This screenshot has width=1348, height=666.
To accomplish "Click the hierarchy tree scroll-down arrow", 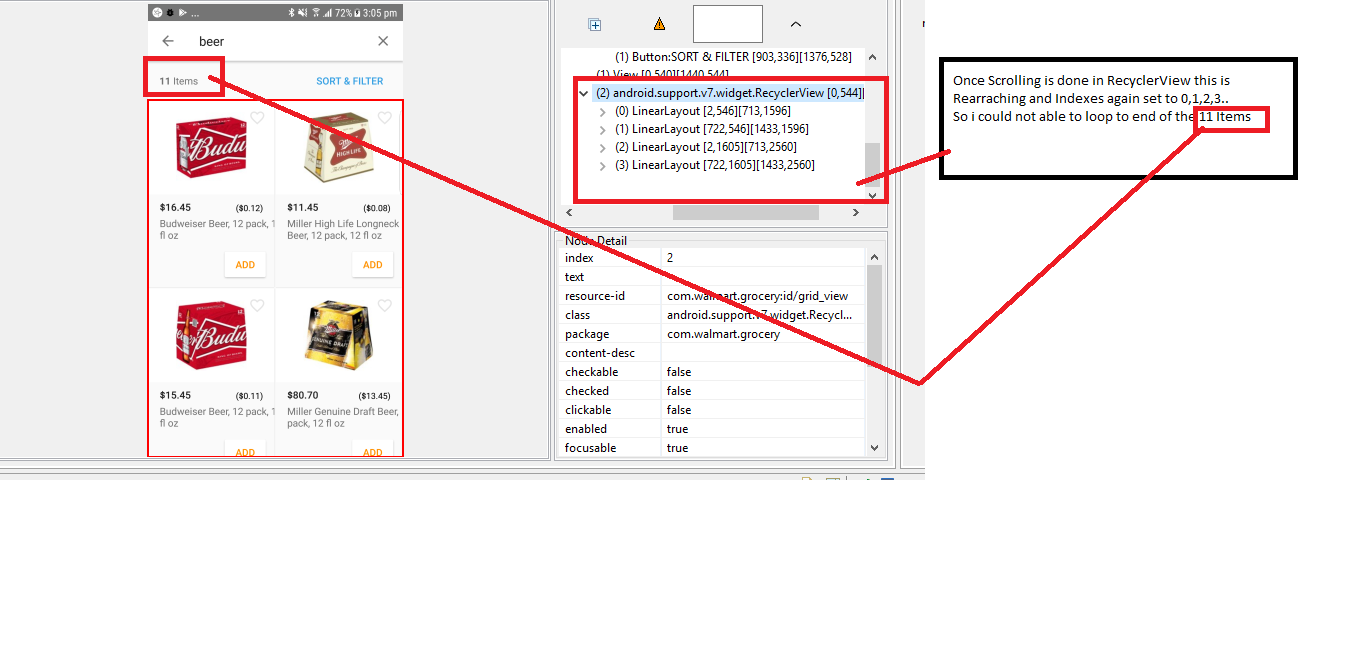I will (x=873, y=195).
